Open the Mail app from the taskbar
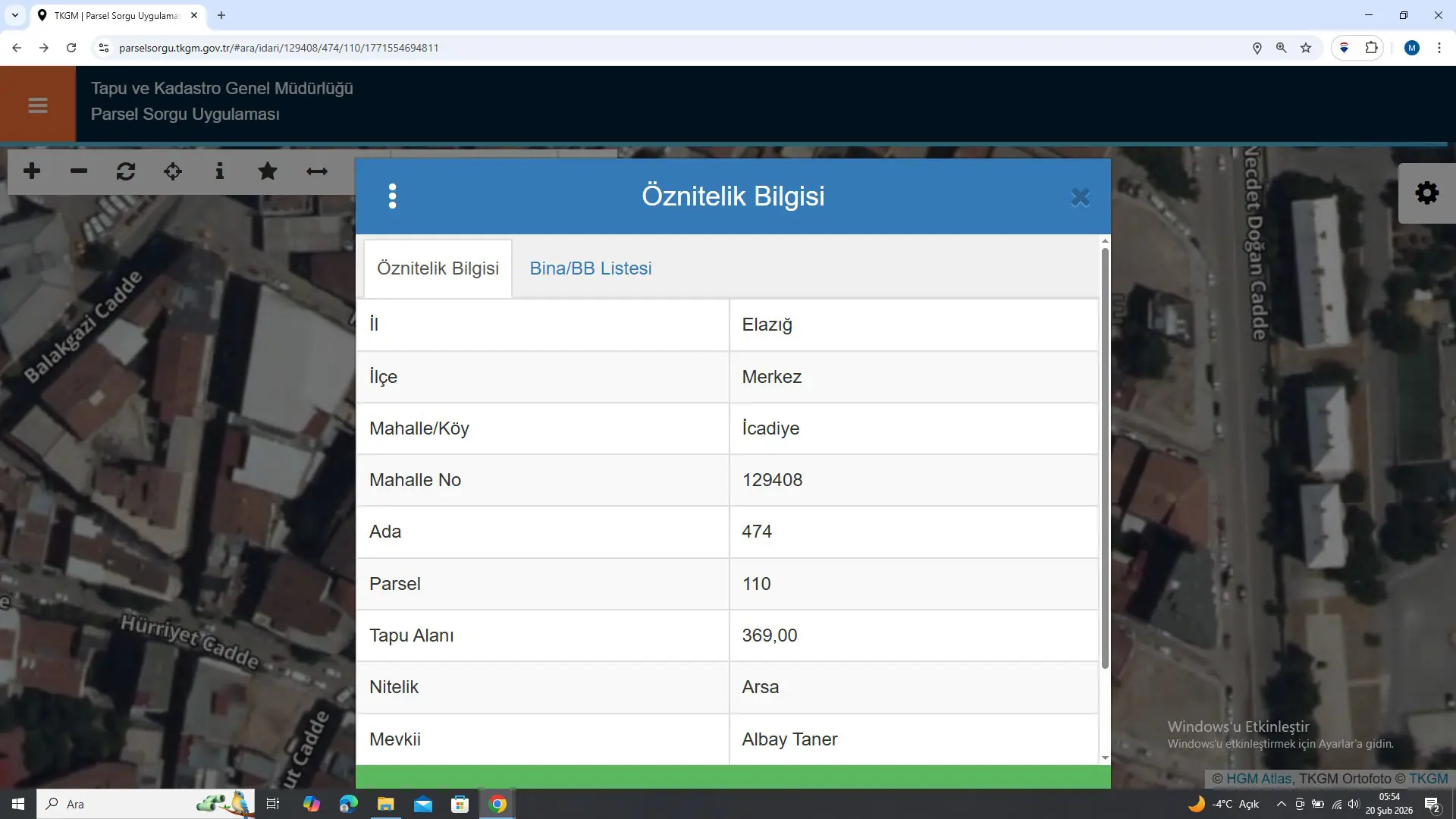The image size is (1456, 819). coord(423,804)
